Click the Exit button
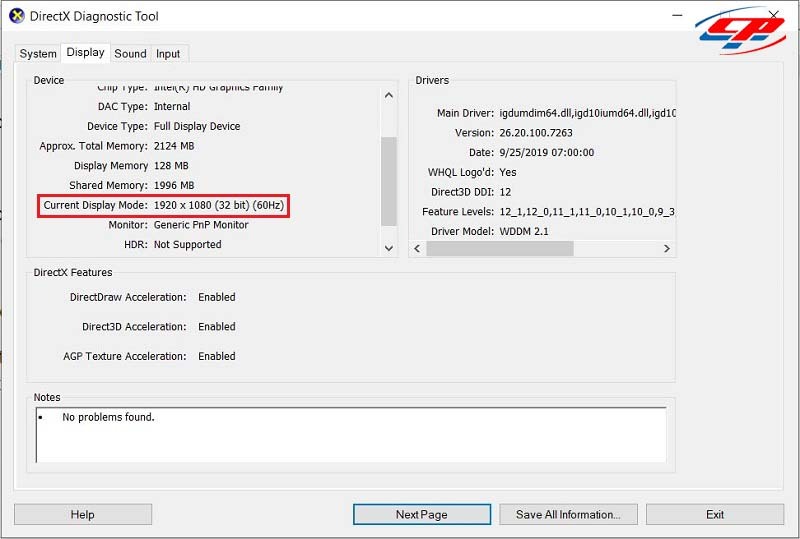This screenshot has height=539, width=800. pyautogui.click(x=715, y=514)
